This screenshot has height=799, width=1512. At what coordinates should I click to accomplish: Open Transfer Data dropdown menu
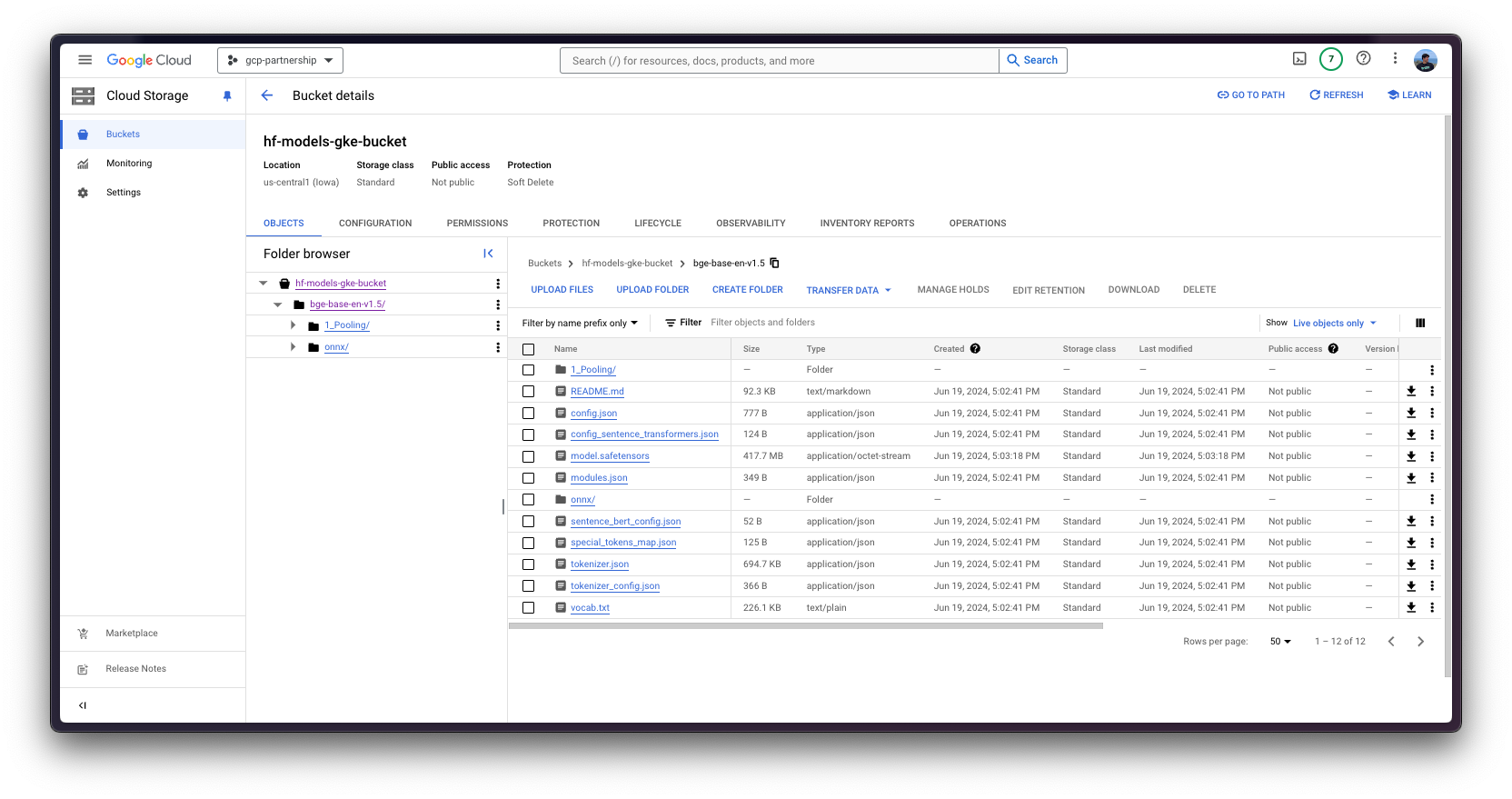coord(849,291)
